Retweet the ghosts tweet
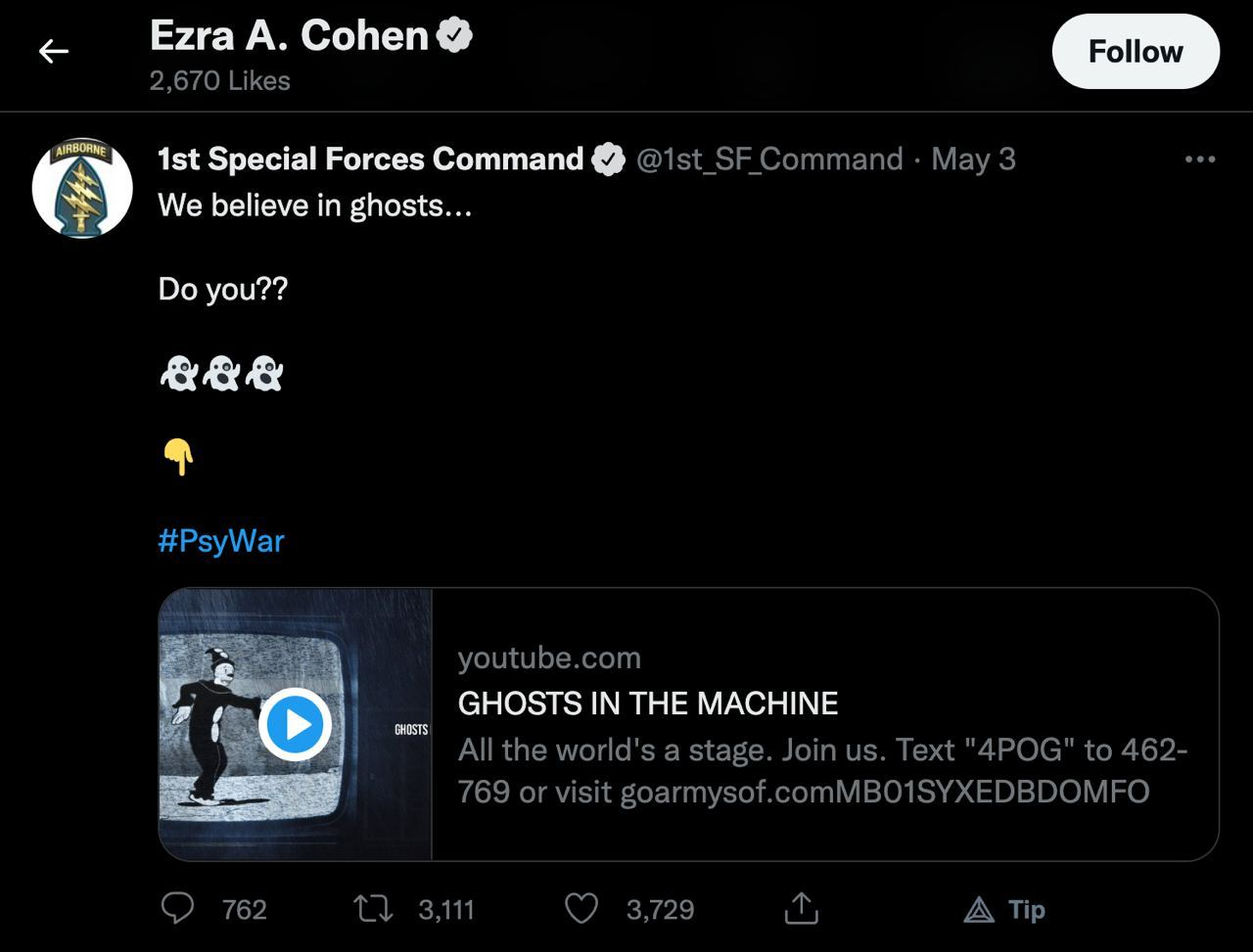This screenshot has width=1253, height=952. (x=373, y=909)
